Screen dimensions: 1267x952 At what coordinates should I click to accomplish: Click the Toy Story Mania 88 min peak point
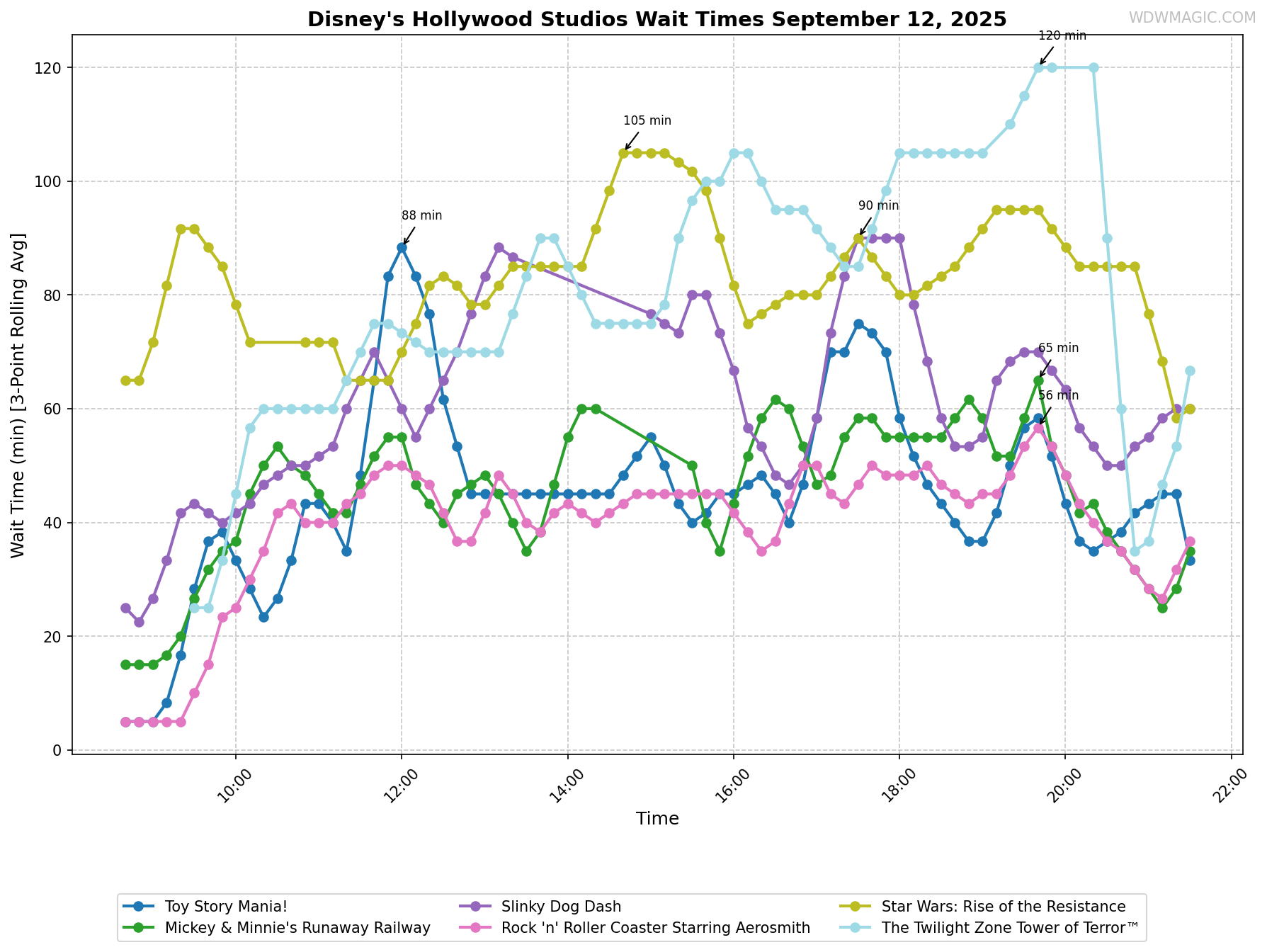pyautogui.click(x=402, y=248)
